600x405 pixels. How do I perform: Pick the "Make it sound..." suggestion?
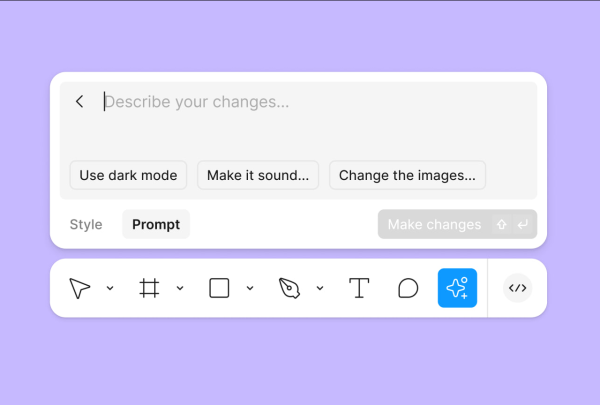(x=258, y=175)
